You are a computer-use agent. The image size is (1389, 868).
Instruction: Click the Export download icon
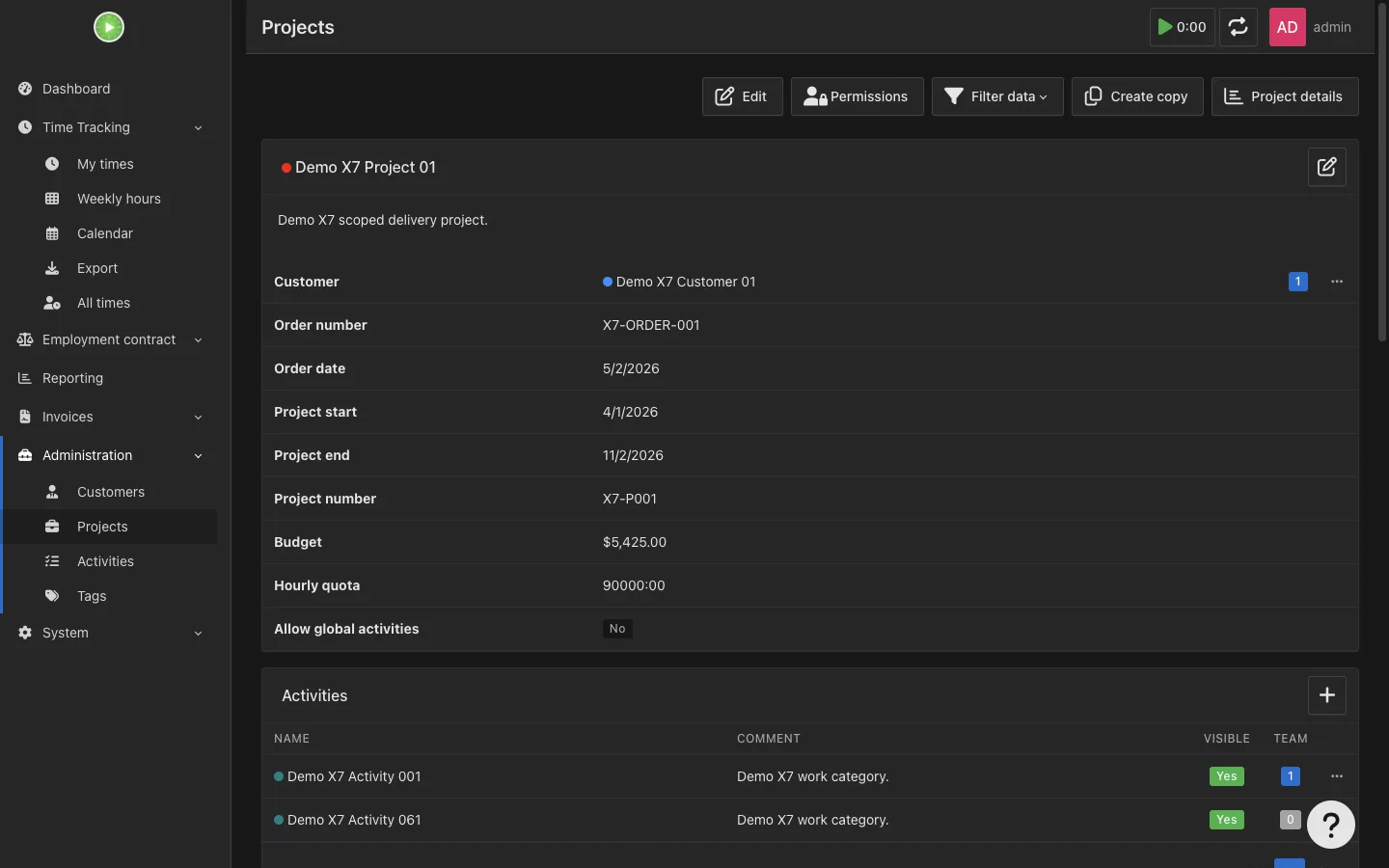[52, 268]
